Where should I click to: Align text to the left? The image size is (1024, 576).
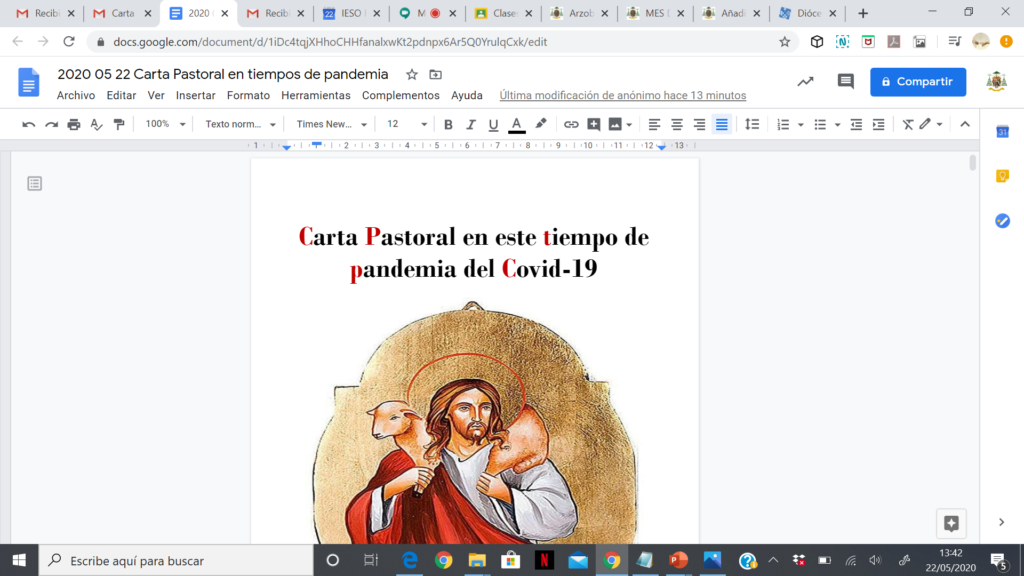pos(654,124)
